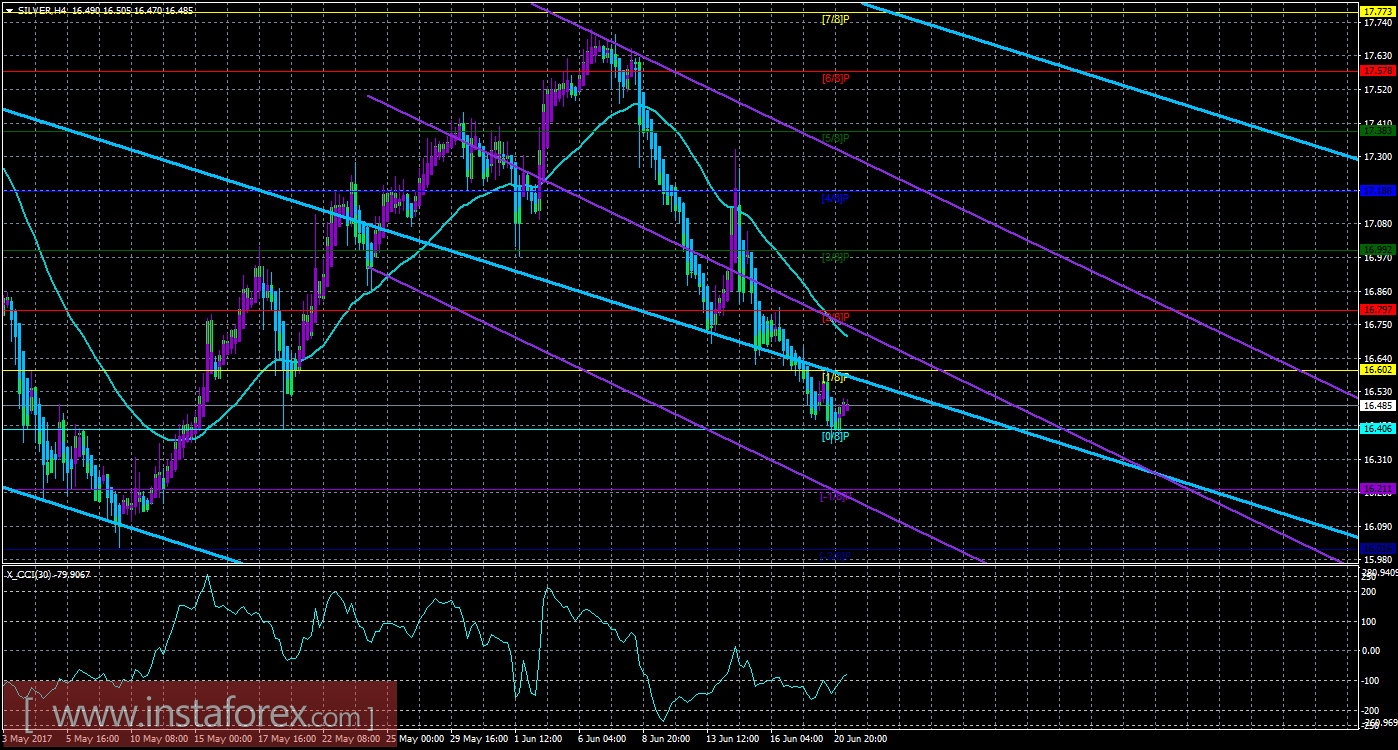Click the 8 Jun 20:00 time label

(668, 739)
